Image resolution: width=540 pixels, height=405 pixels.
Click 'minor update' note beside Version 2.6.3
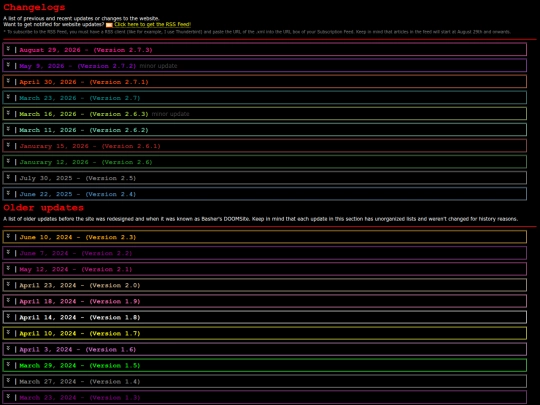coord(170,114)
